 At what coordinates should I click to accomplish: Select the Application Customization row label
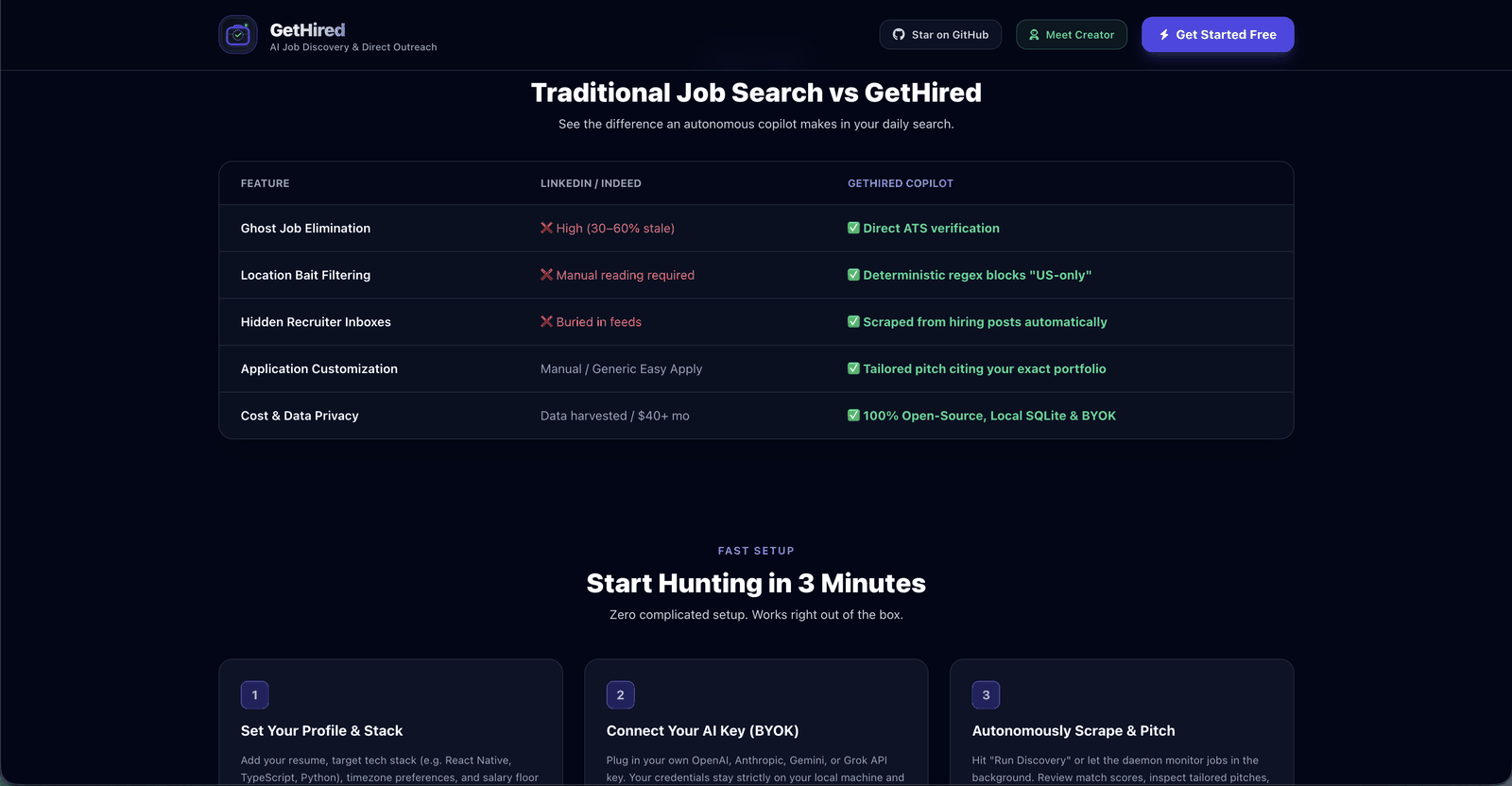coord(319,369)
